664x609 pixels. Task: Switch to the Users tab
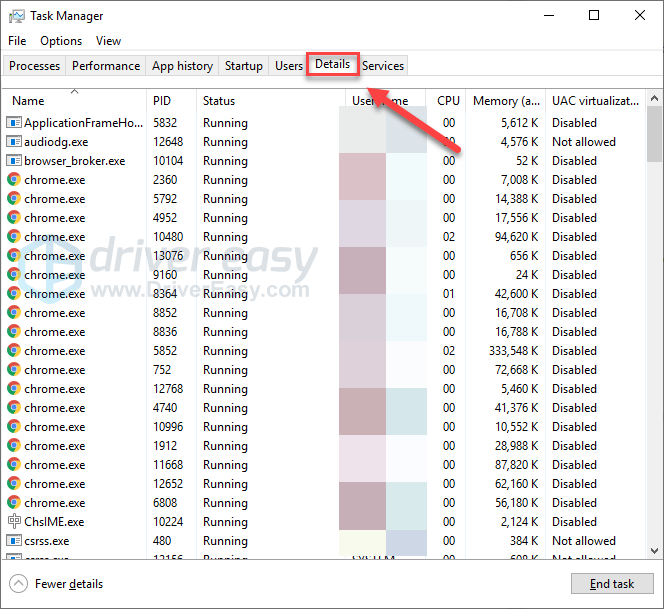pos(288,66)
